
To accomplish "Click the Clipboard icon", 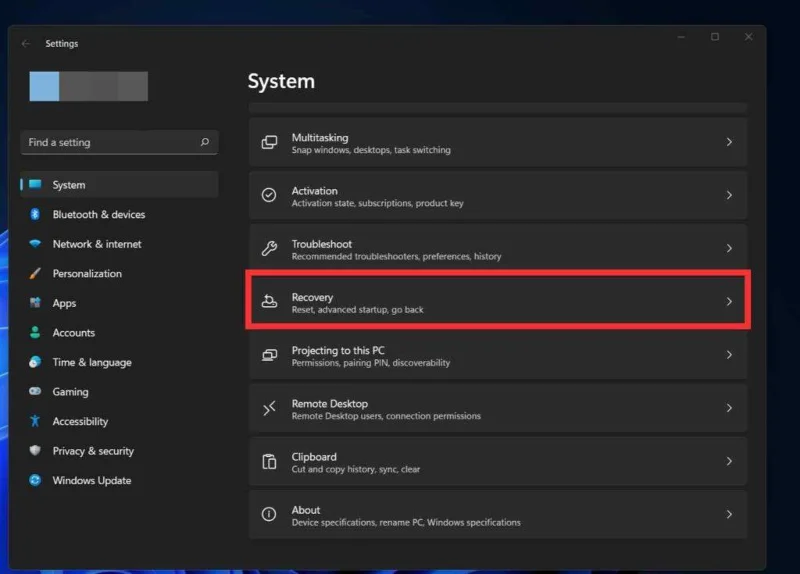I will 269,461.
